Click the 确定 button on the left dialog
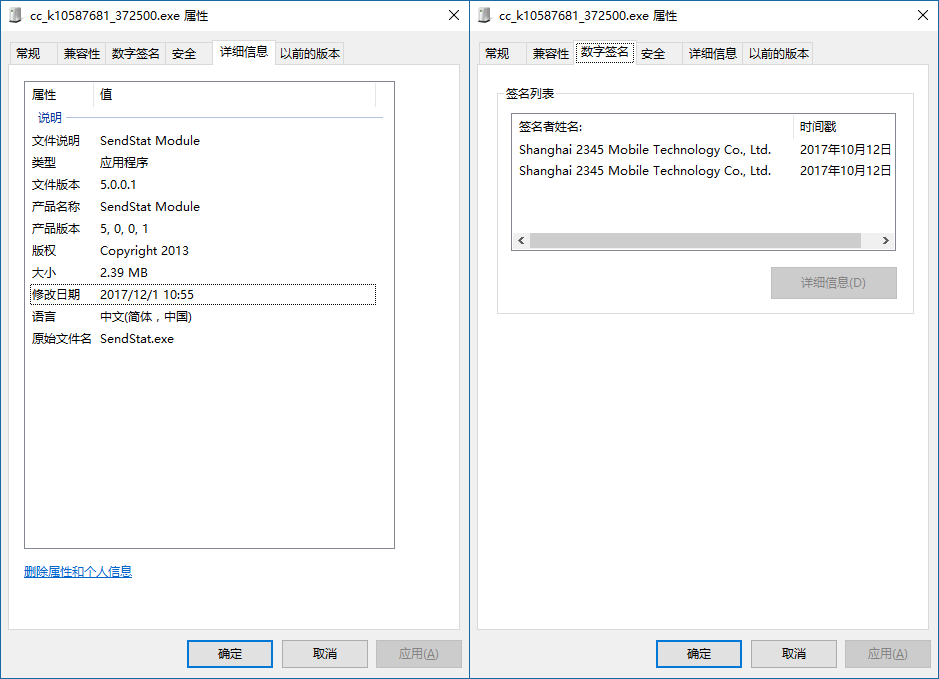This screenshot has height=679, width=939. [x=229, y=654]
